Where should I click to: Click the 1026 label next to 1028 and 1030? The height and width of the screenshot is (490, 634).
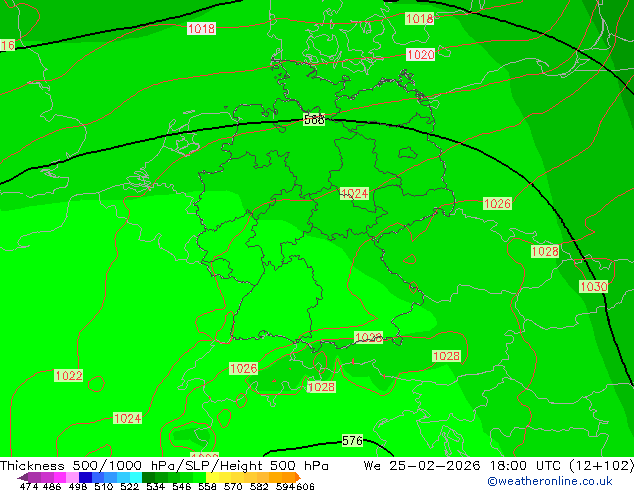tap(497, 203)
